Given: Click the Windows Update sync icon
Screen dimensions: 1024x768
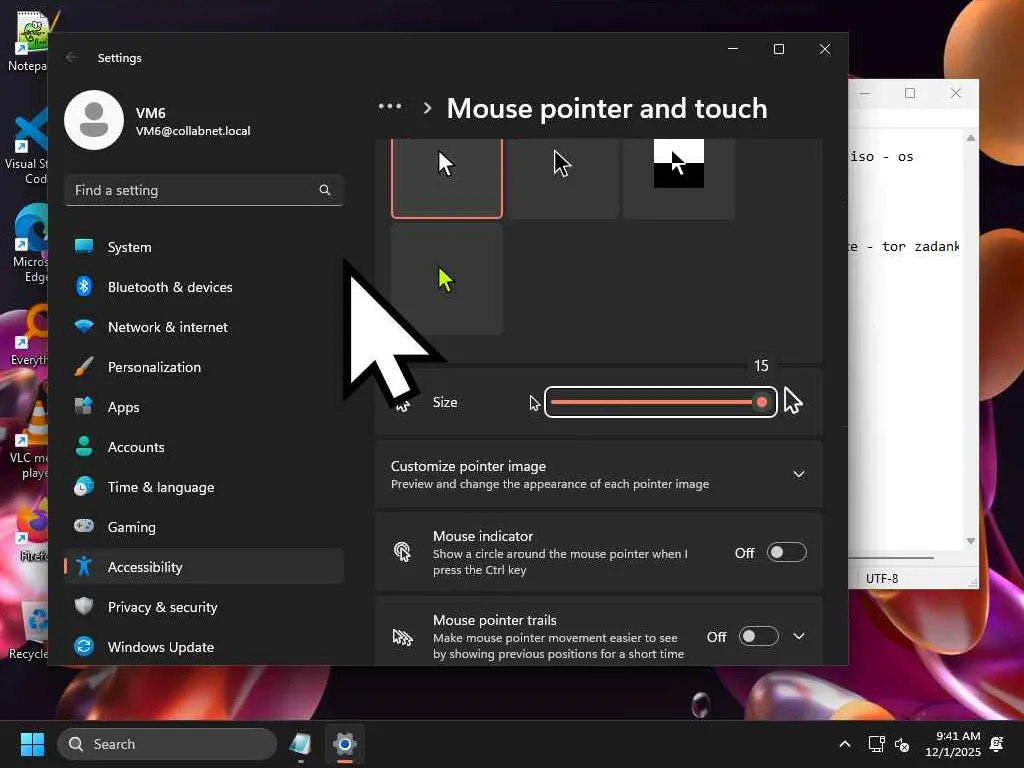Looking at the screenshot, I should (x=84, y=646).
